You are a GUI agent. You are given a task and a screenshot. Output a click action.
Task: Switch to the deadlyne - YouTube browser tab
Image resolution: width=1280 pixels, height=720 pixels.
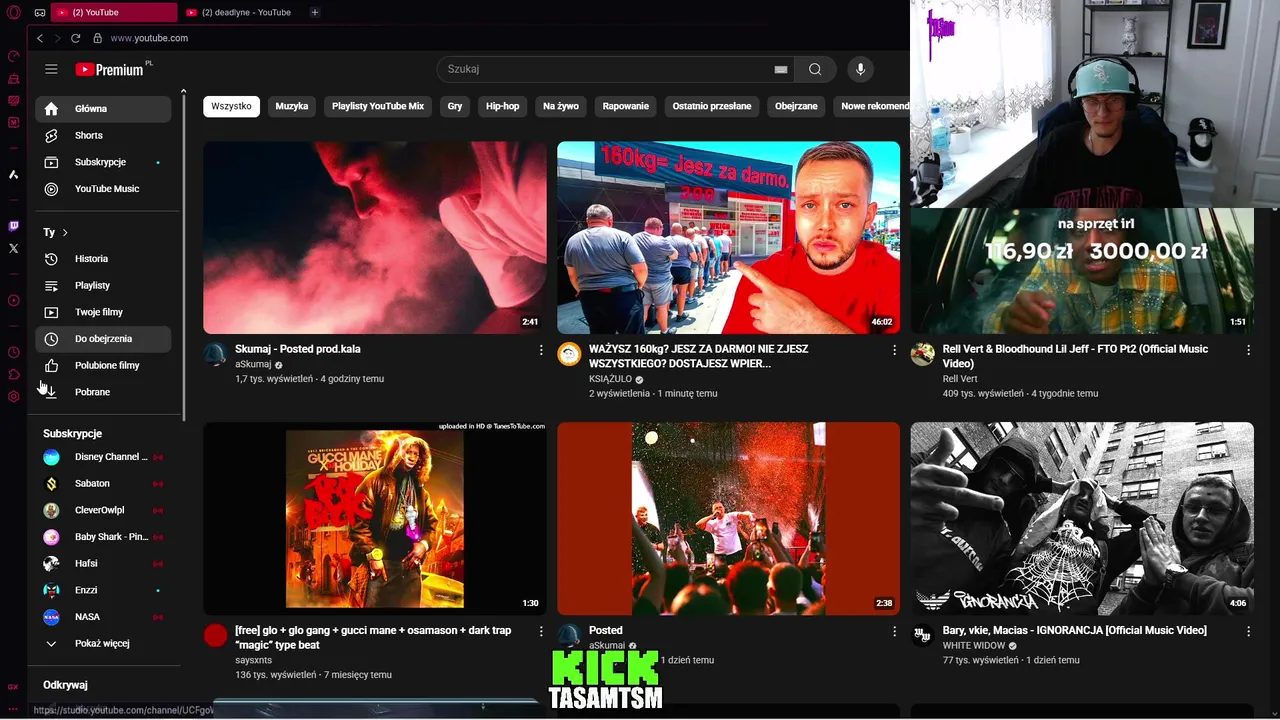pos(239,12)
